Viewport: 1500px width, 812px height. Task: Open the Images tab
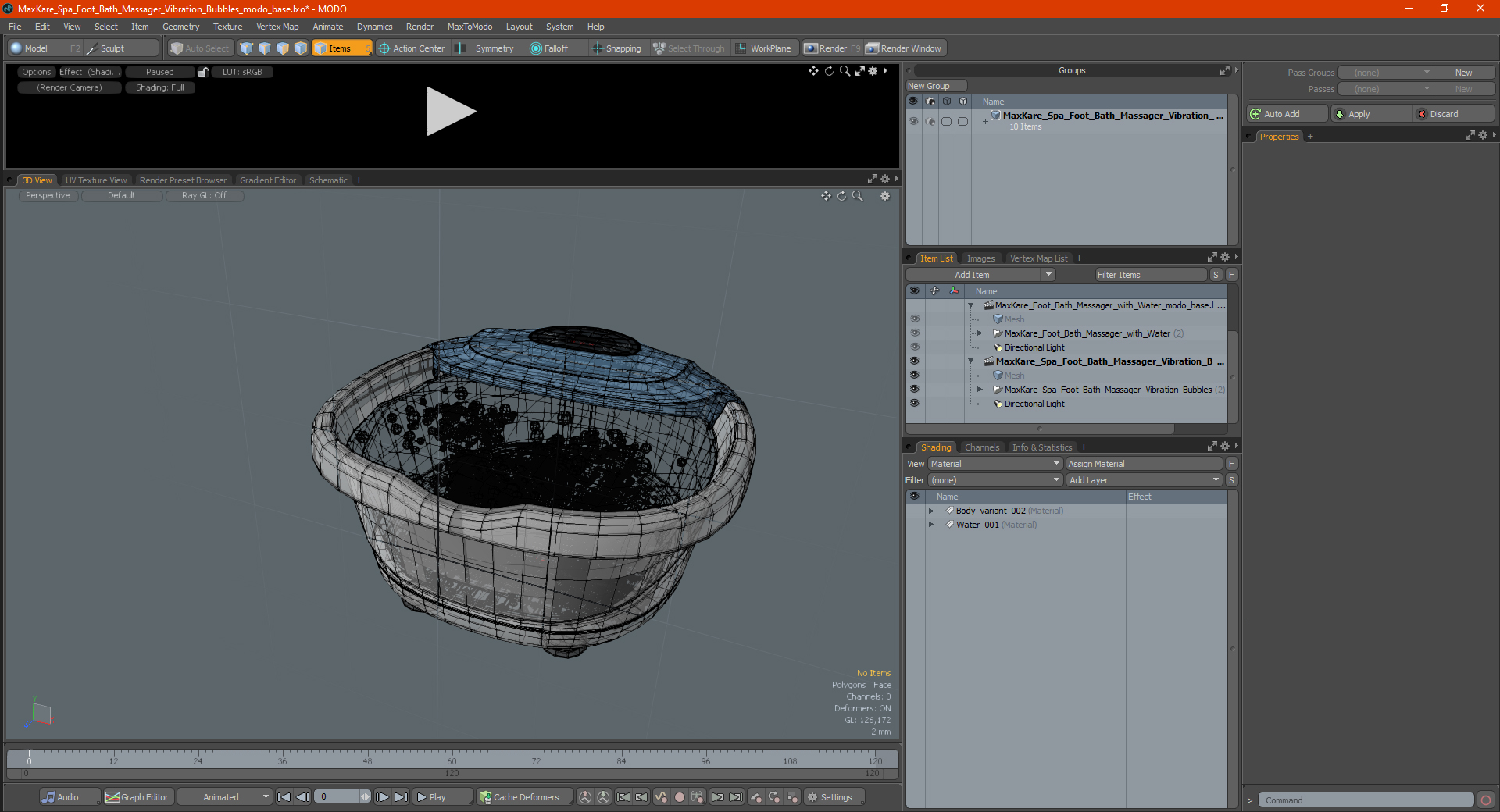pyautogui.click(x=980, y=258)
